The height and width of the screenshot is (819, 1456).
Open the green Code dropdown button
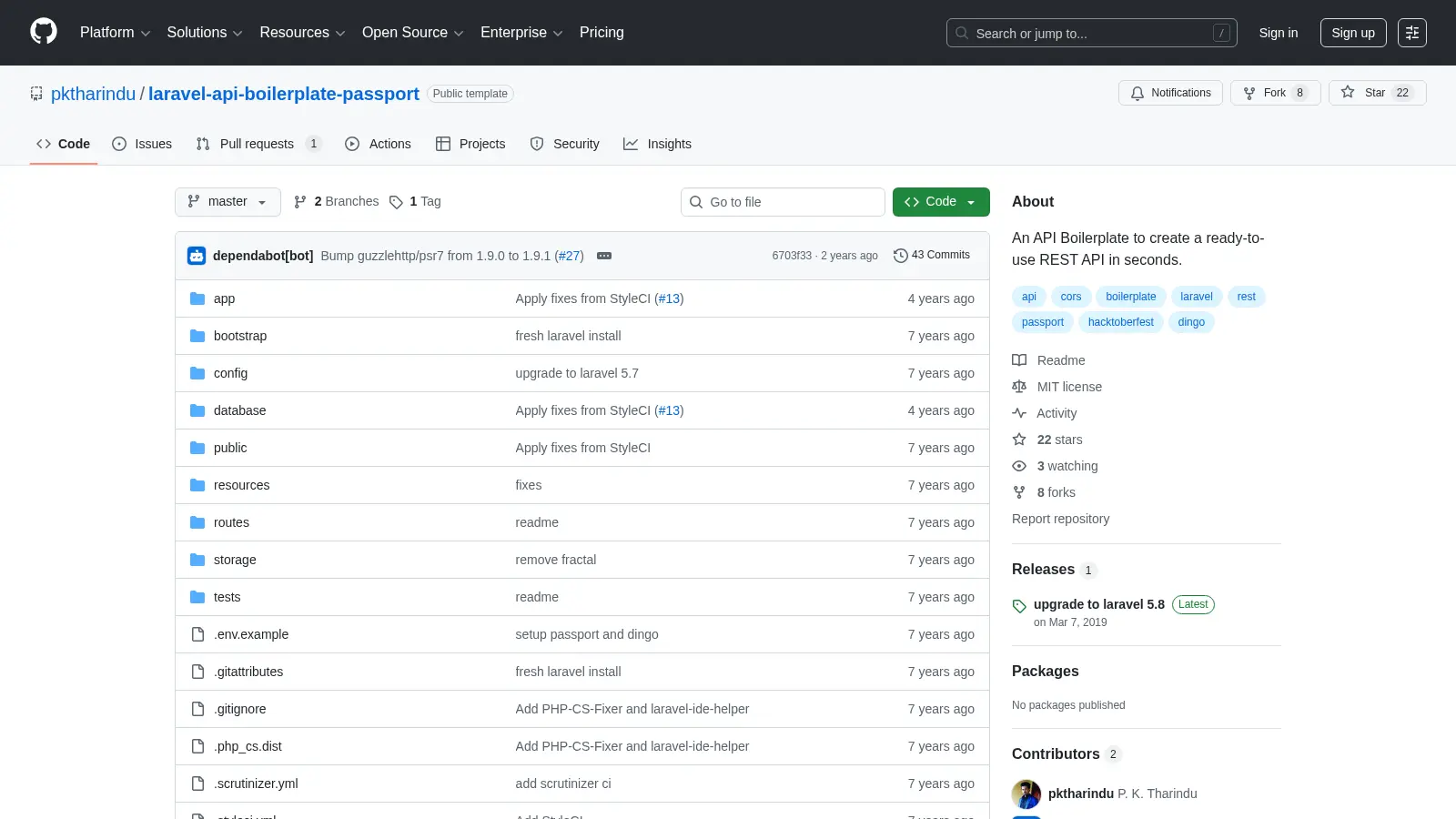coord(941,202)
